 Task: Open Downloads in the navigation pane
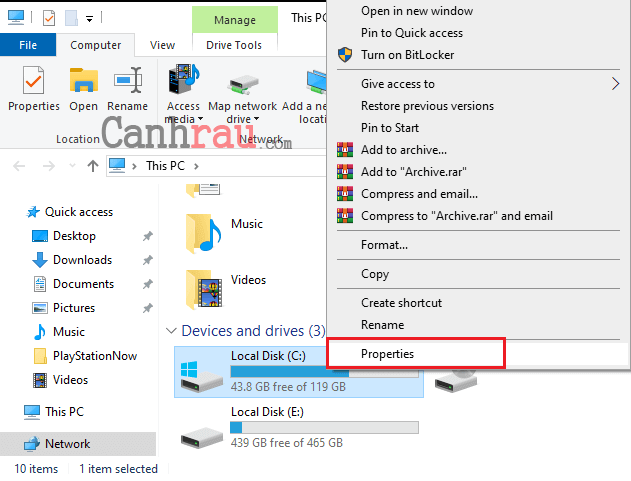coord(82,260)
